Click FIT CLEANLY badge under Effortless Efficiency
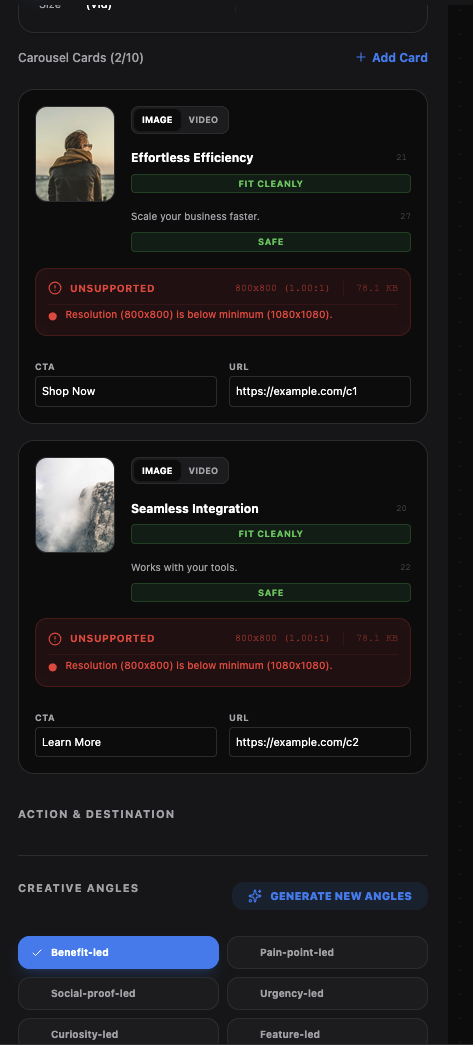Viewport: 473px width, 1045px height. coord(270,183)
